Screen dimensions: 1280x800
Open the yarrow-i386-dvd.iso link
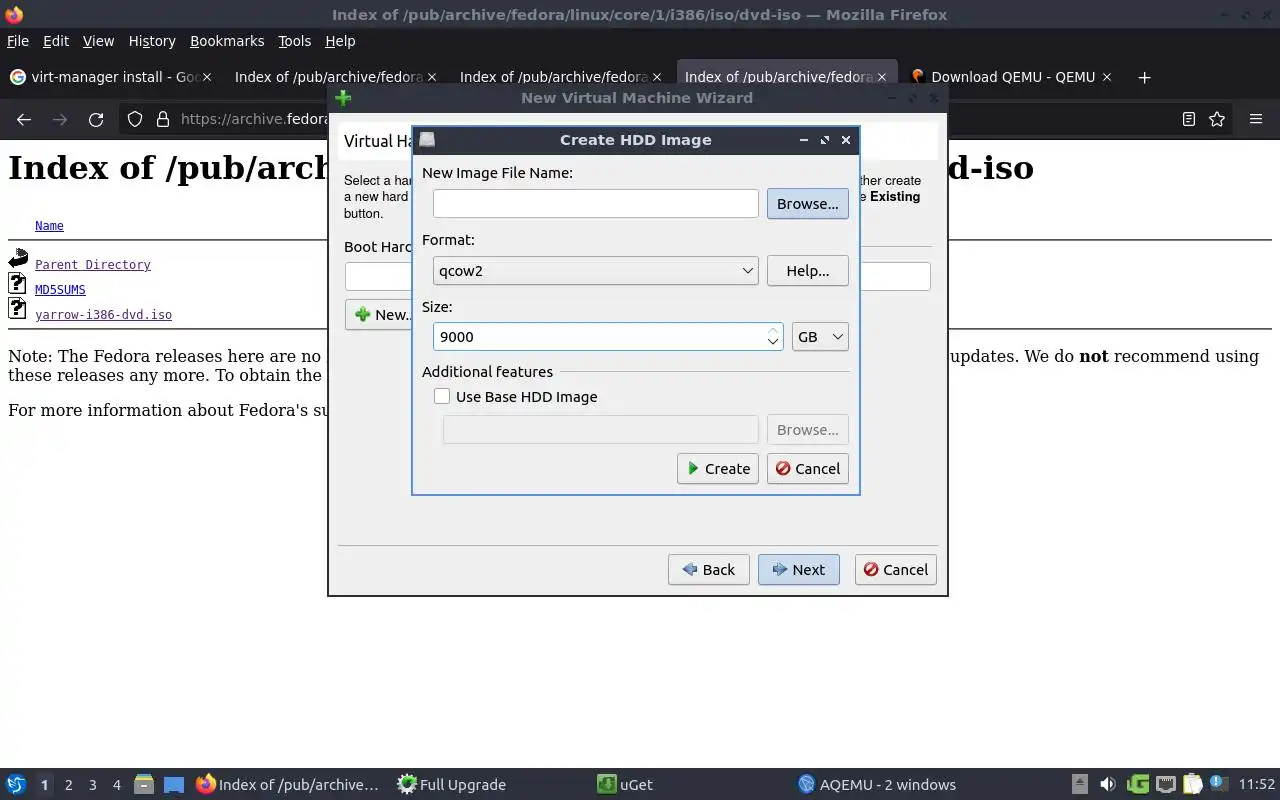tap(103, 315)
